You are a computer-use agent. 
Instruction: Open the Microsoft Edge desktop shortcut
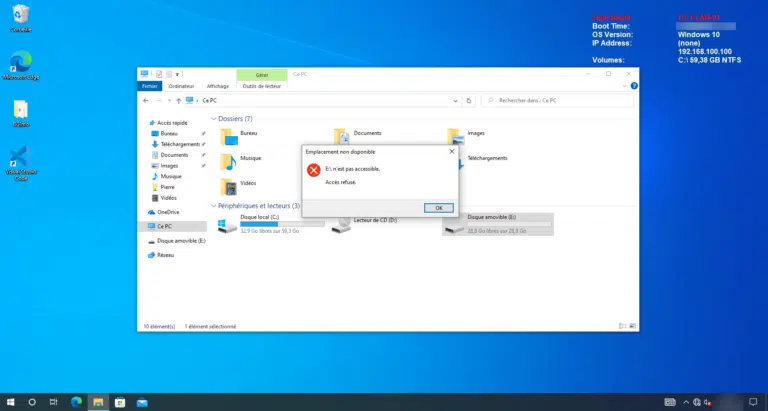coord(21,65)
